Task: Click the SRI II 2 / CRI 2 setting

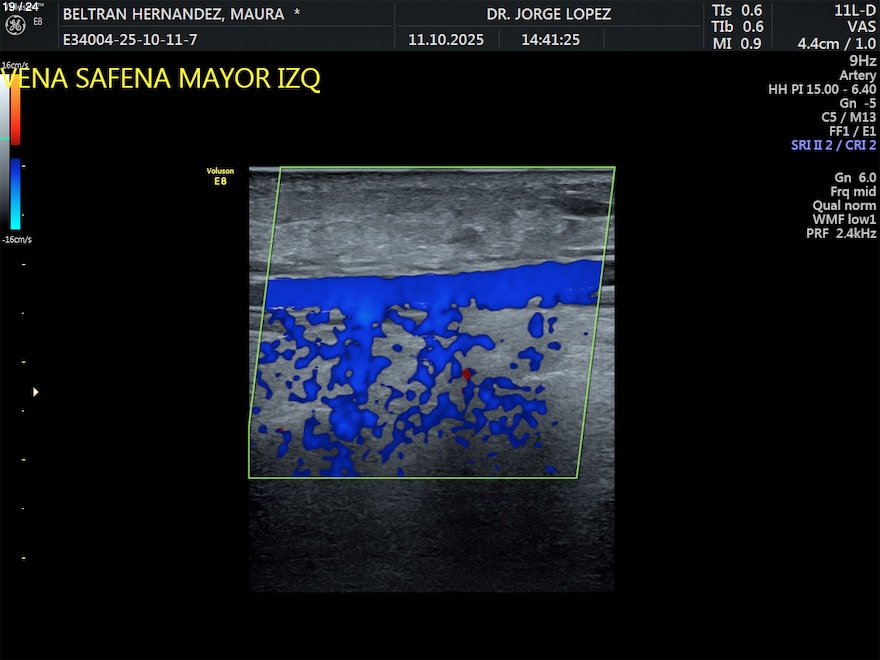Action: [x=833, y=145]
